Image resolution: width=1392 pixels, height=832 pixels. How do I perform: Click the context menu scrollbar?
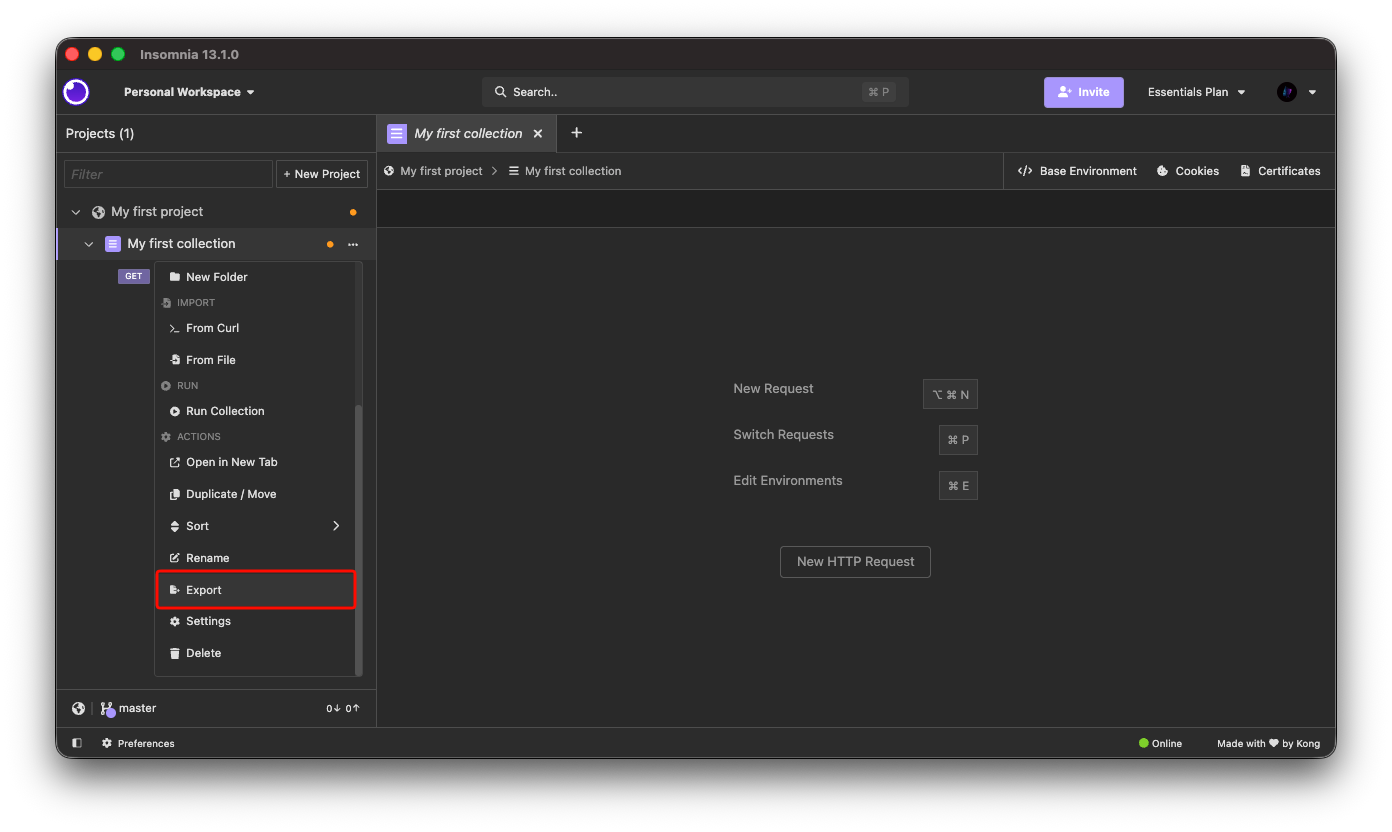tap(359, 539)
